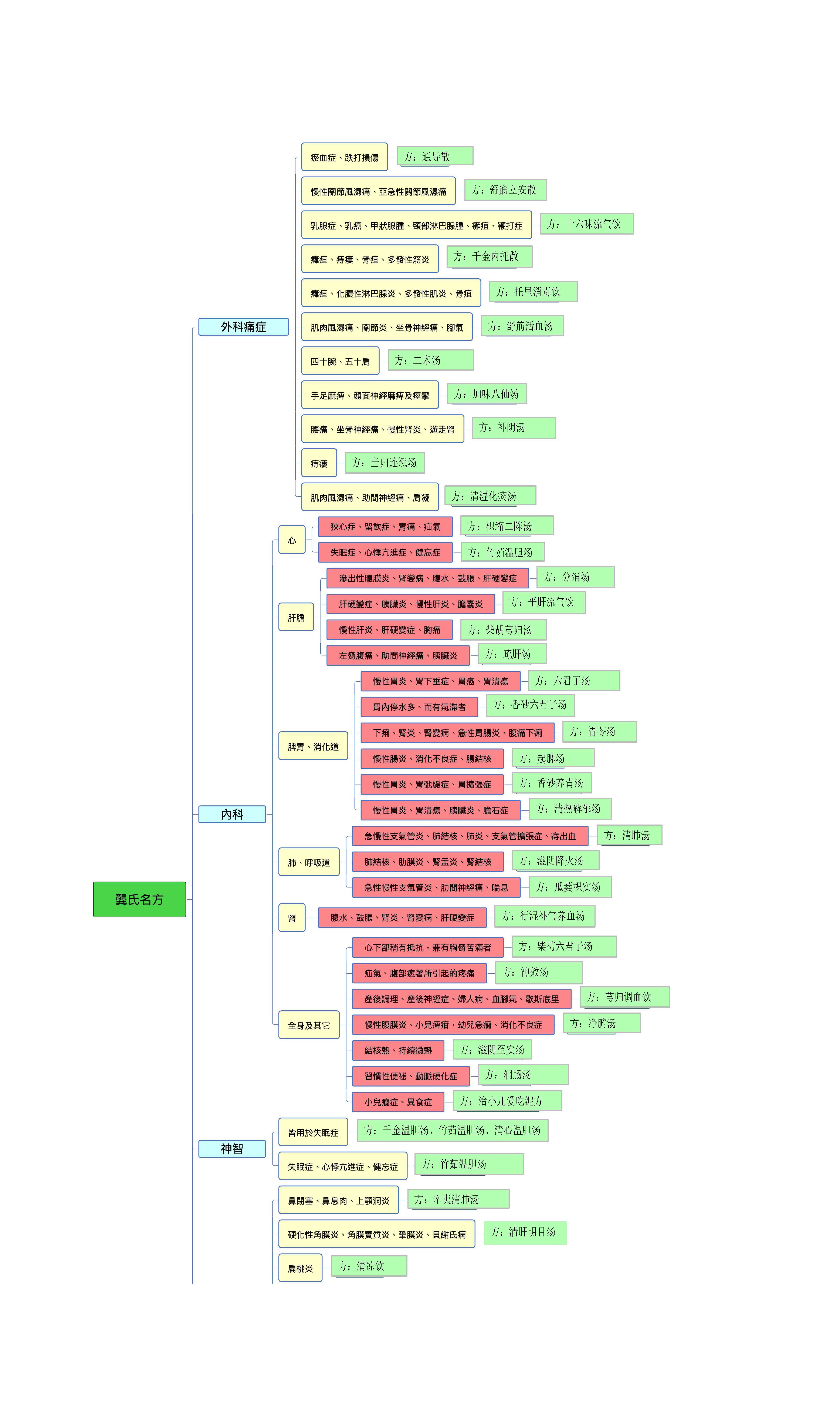The height and width of the screenshot is (1410, 840).
Task: Click the label 方:疏肝汤
Action: click(512, 654)
